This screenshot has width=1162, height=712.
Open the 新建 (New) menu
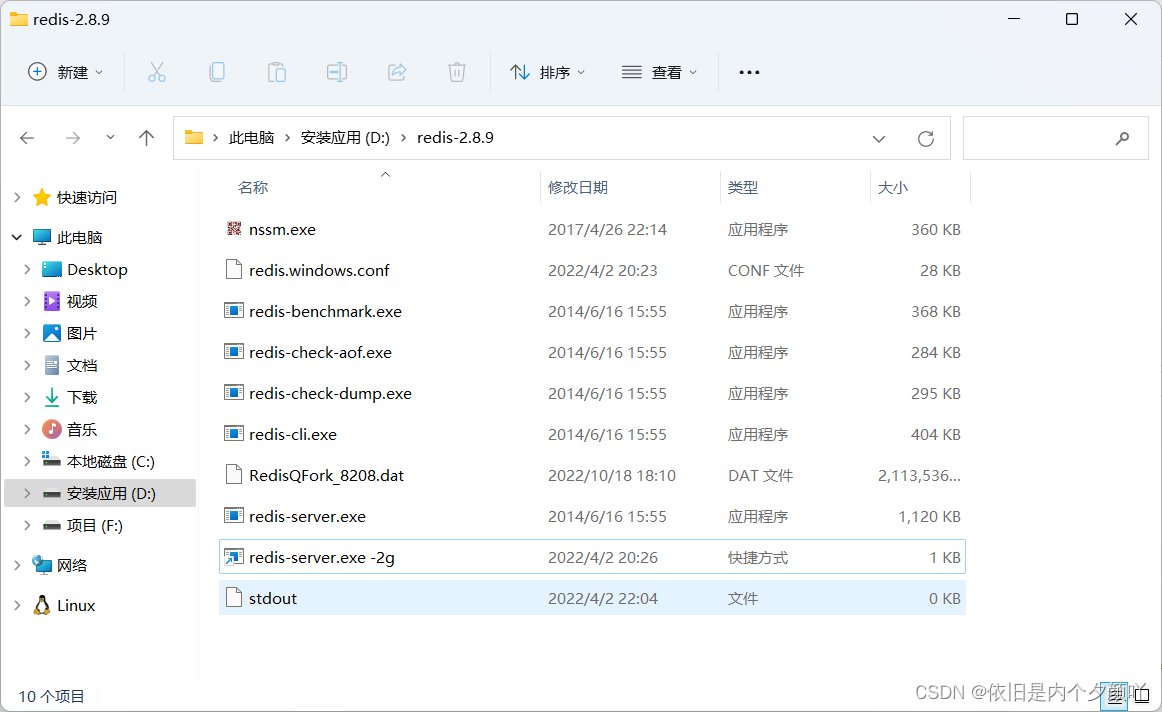(65, 71)
